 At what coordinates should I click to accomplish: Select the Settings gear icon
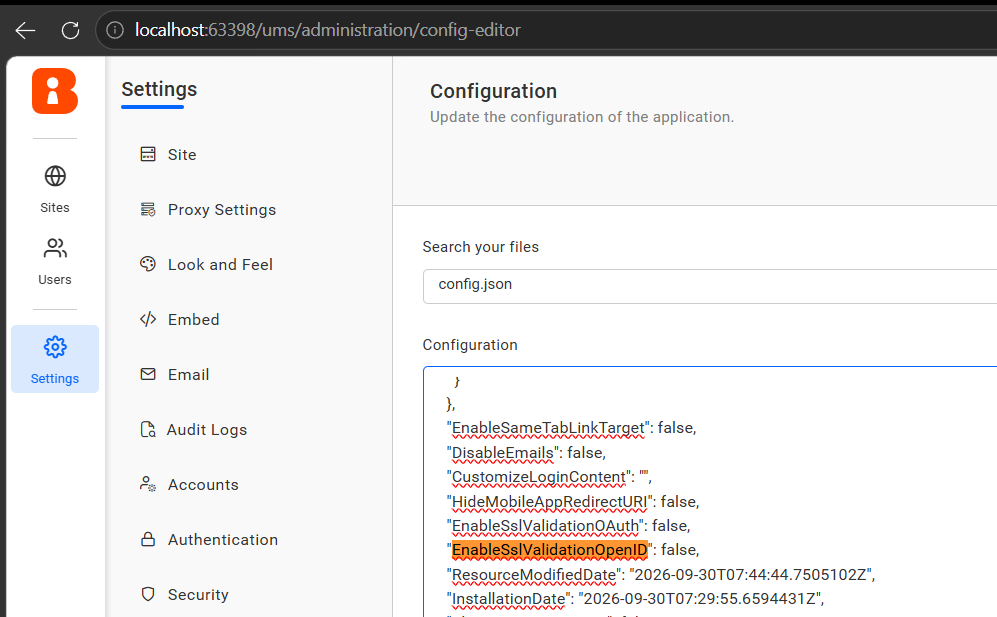55,347
